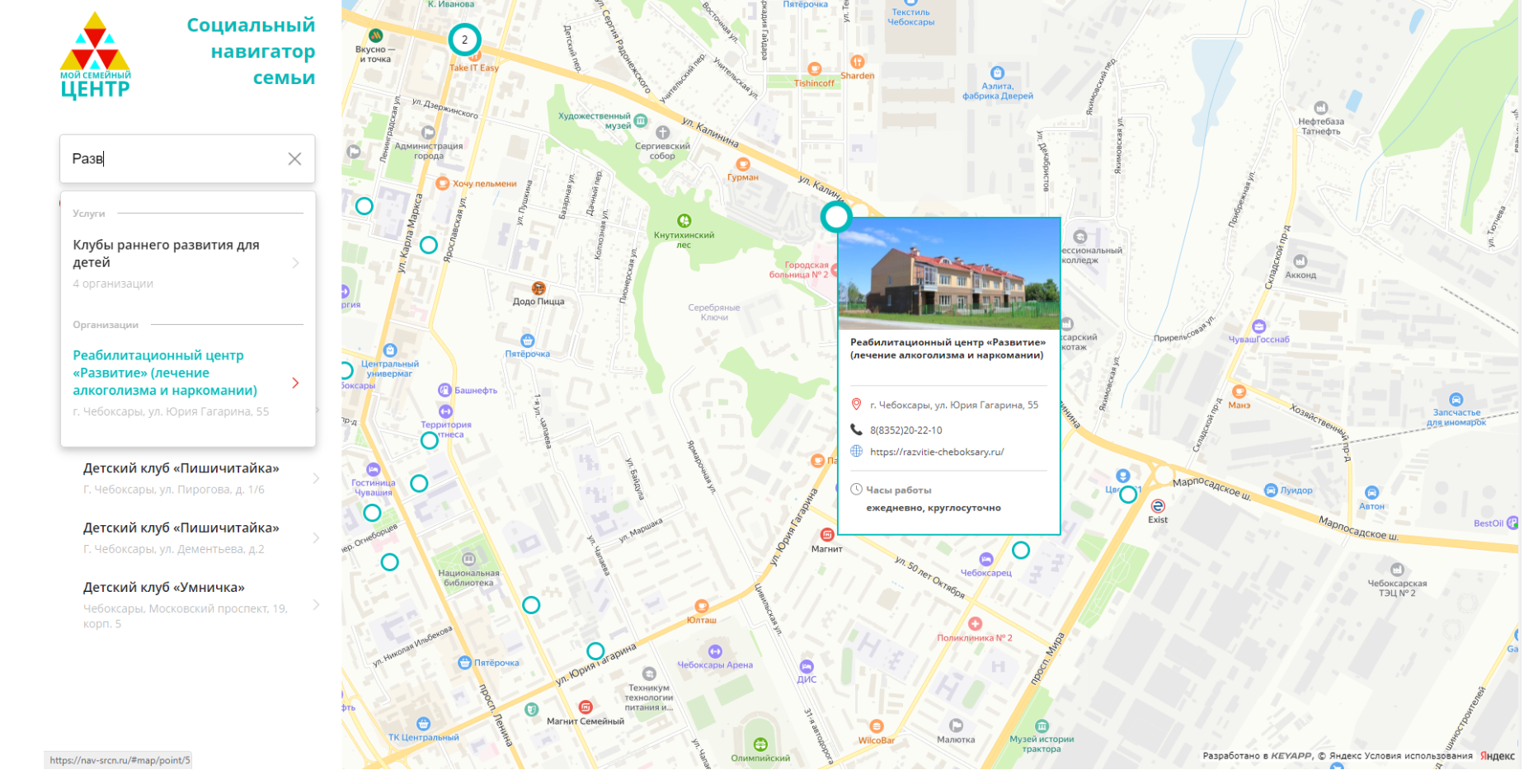Click the ТК Центральный icon

pos(423,724)
